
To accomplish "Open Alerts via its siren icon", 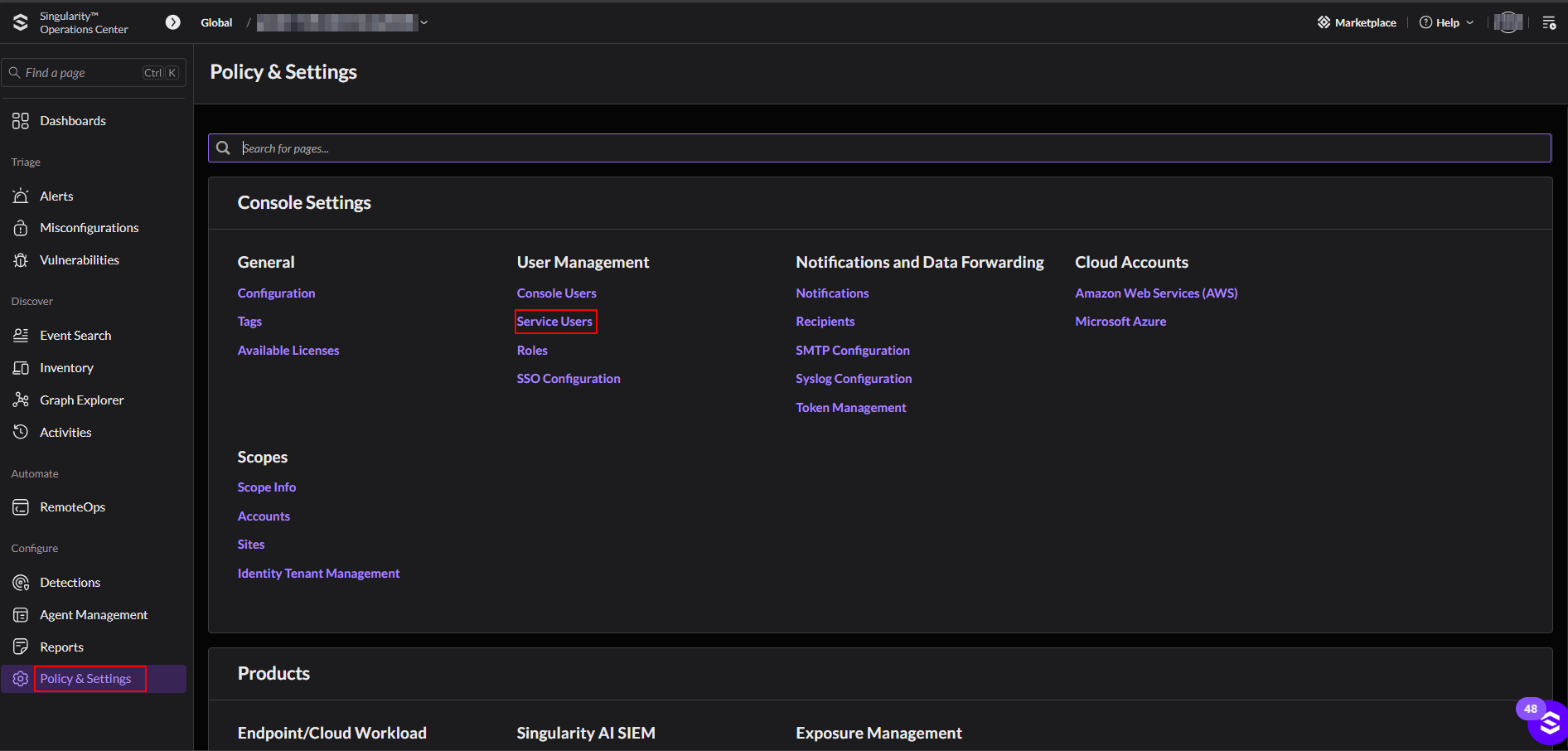I will [x=21, y=196].
